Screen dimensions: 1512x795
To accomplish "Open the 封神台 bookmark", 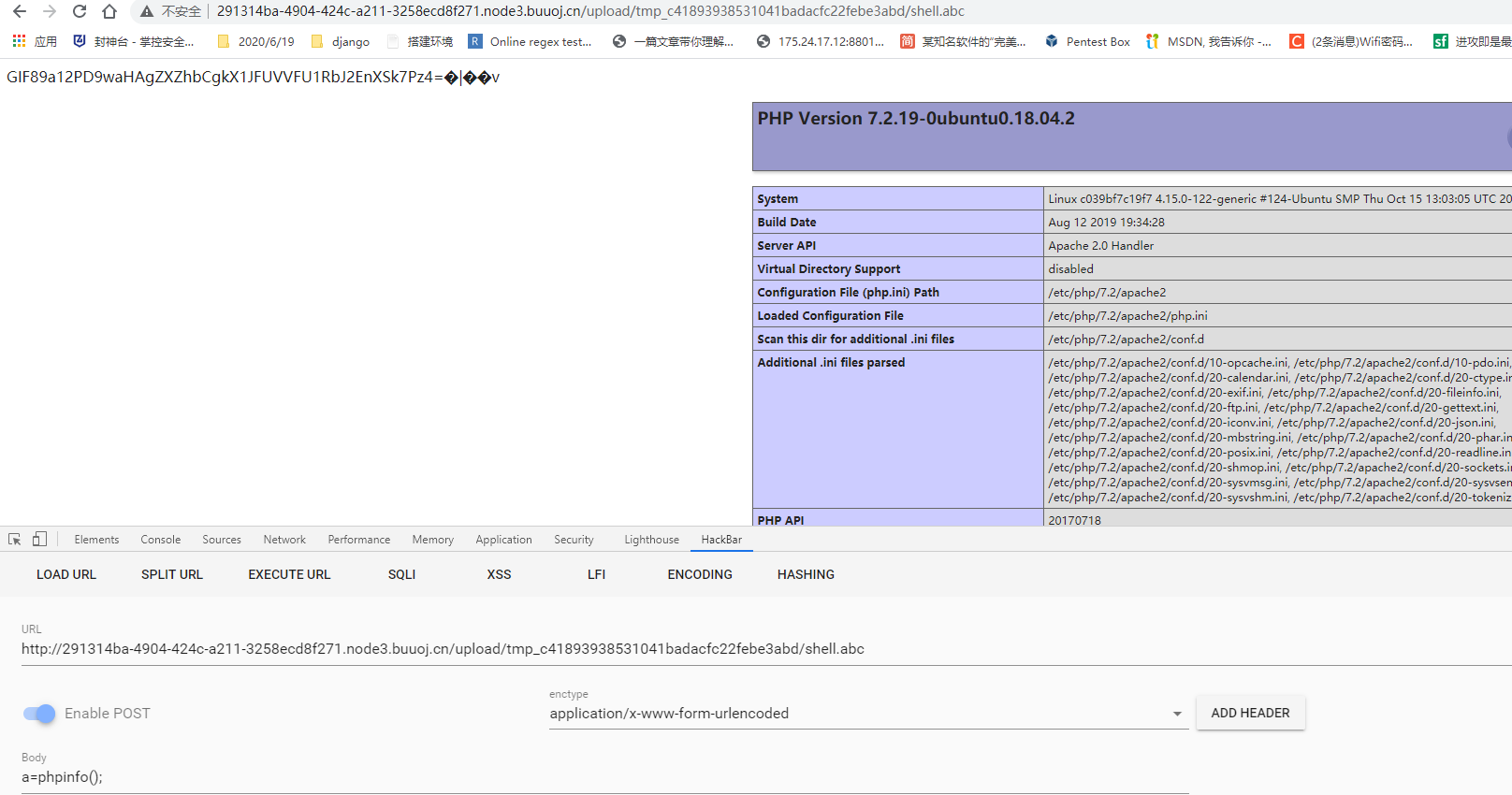I will (134, 41).
